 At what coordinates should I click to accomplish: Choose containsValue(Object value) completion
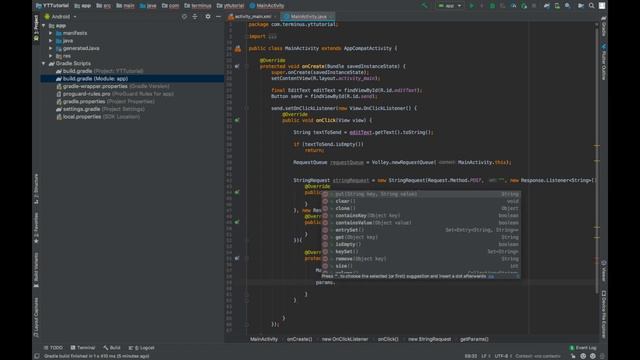420,223
